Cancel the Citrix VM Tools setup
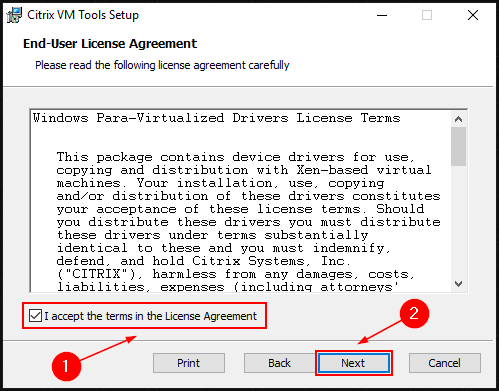The height and width of the screenshot is (391, 499). coord(445,363)
